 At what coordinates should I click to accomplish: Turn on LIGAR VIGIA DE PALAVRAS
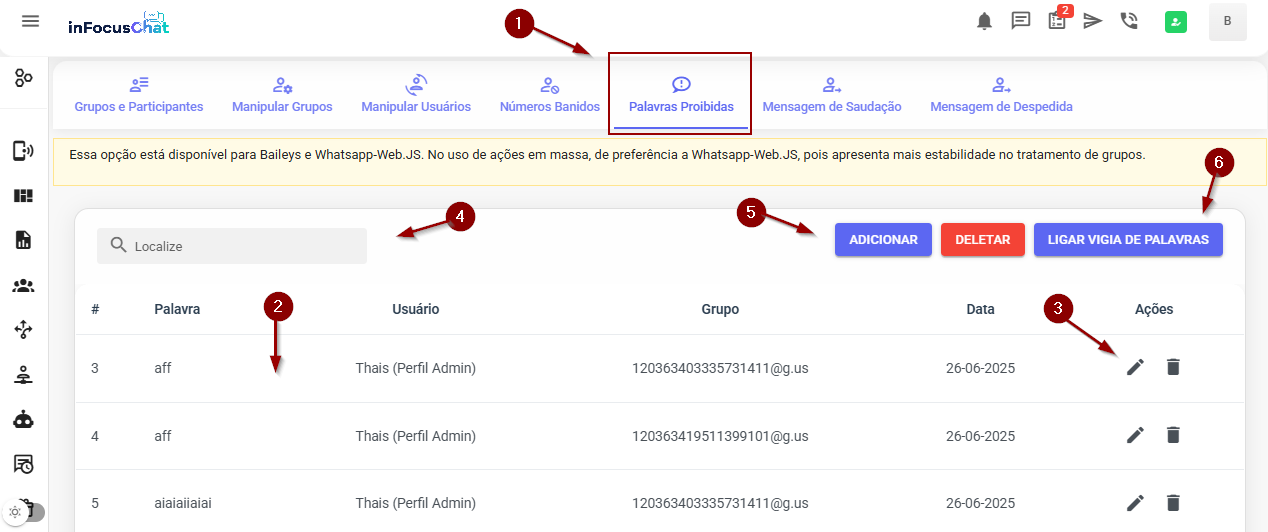click(1128, 240)
